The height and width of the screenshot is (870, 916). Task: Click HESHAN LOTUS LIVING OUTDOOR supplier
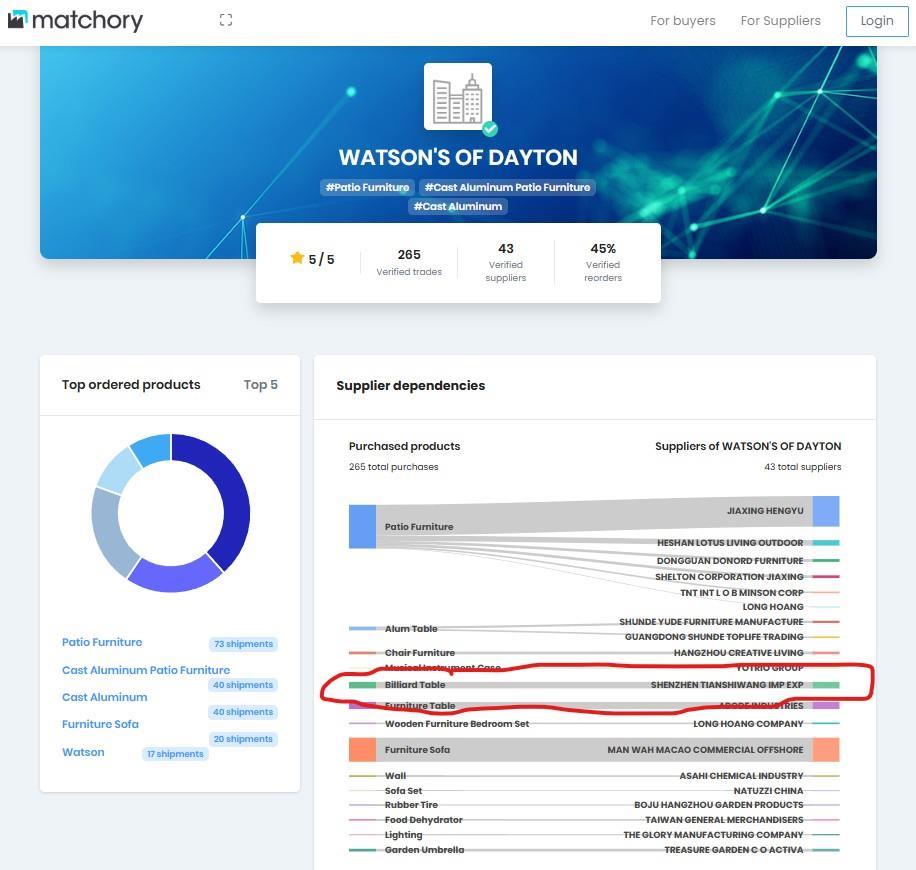click(730, 543)
